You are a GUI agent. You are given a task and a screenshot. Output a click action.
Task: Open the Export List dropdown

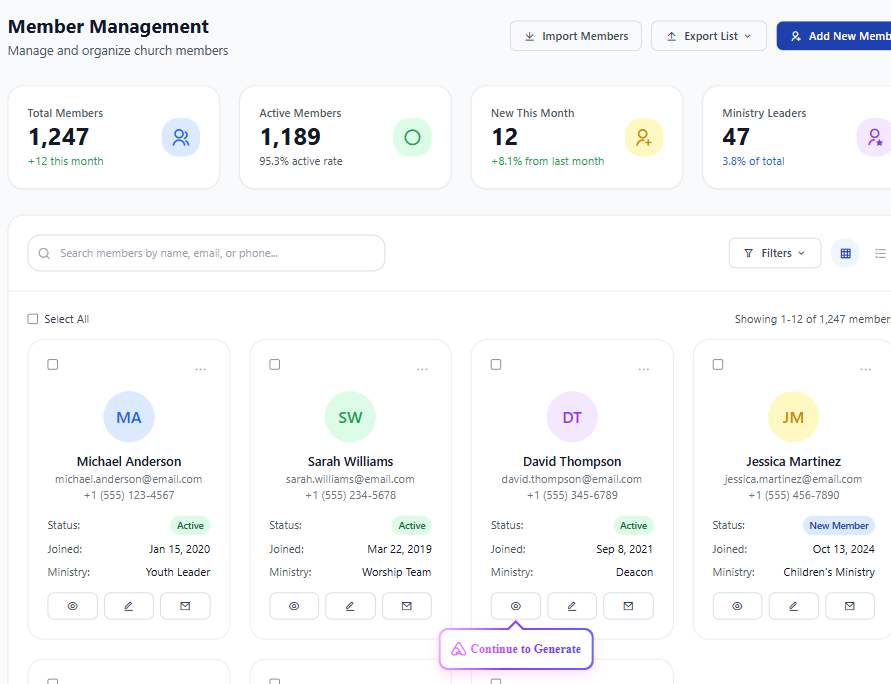click(709, 36)
